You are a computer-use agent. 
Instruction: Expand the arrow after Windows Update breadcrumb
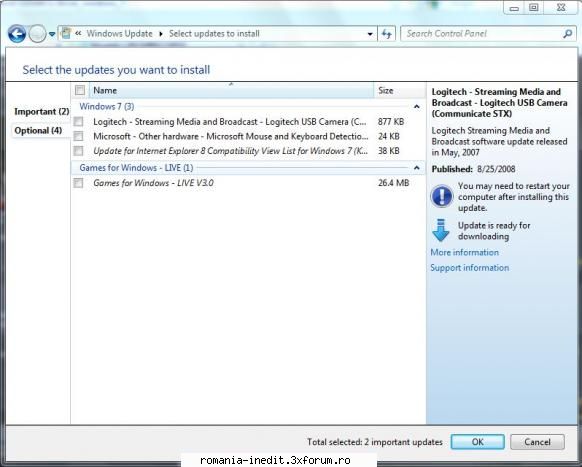click(161, 34)
